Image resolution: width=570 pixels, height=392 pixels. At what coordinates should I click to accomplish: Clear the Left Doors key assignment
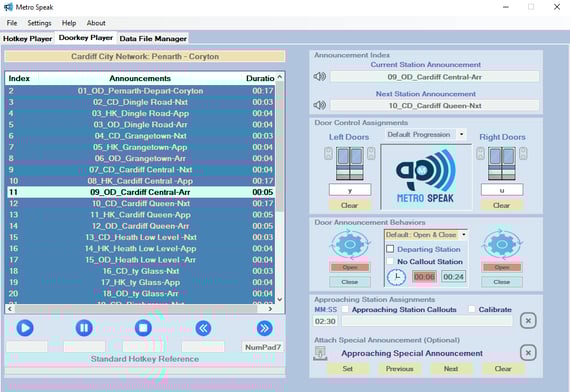coord(350,205)
